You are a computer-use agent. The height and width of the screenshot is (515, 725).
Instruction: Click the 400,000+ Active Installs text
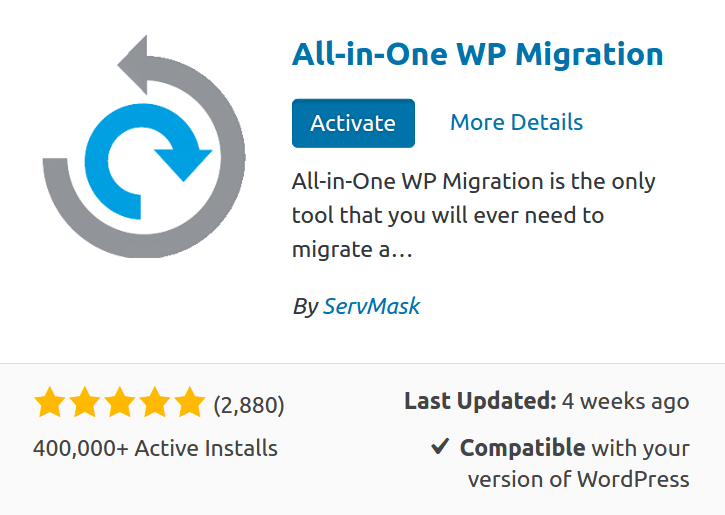pyautogui.click(x=155, y=447)
